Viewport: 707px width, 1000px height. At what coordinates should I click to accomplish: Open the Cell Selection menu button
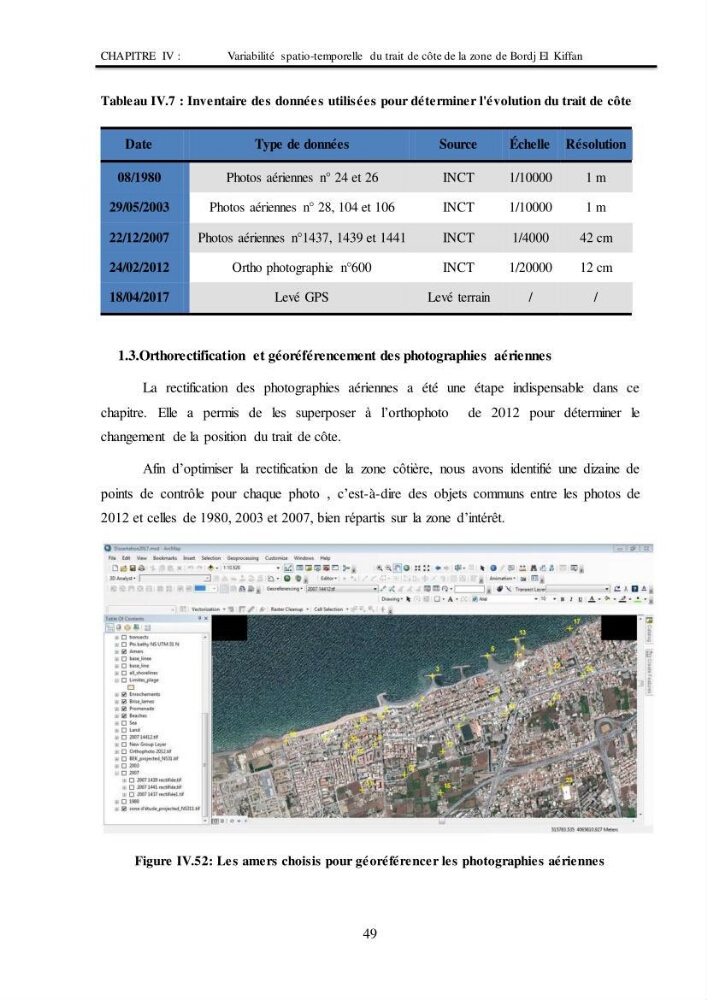pyautogui.click(x=331, y=609)
